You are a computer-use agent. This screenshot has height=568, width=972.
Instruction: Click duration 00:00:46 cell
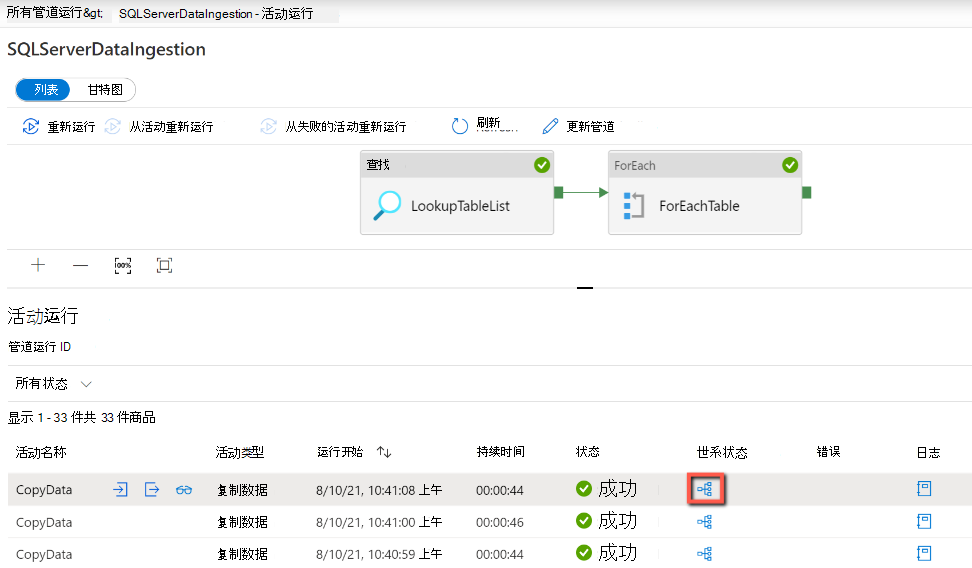tap(500, 522)
